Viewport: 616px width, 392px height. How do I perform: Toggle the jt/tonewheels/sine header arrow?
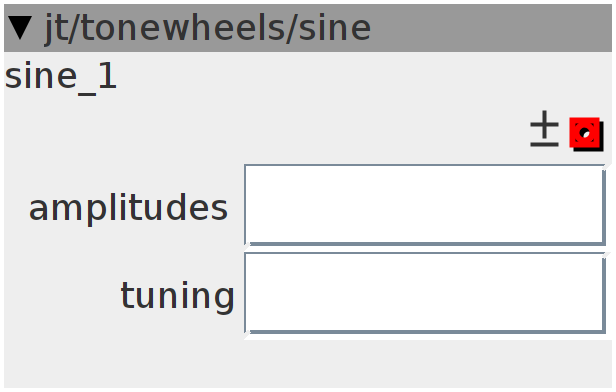coord(20,28)
